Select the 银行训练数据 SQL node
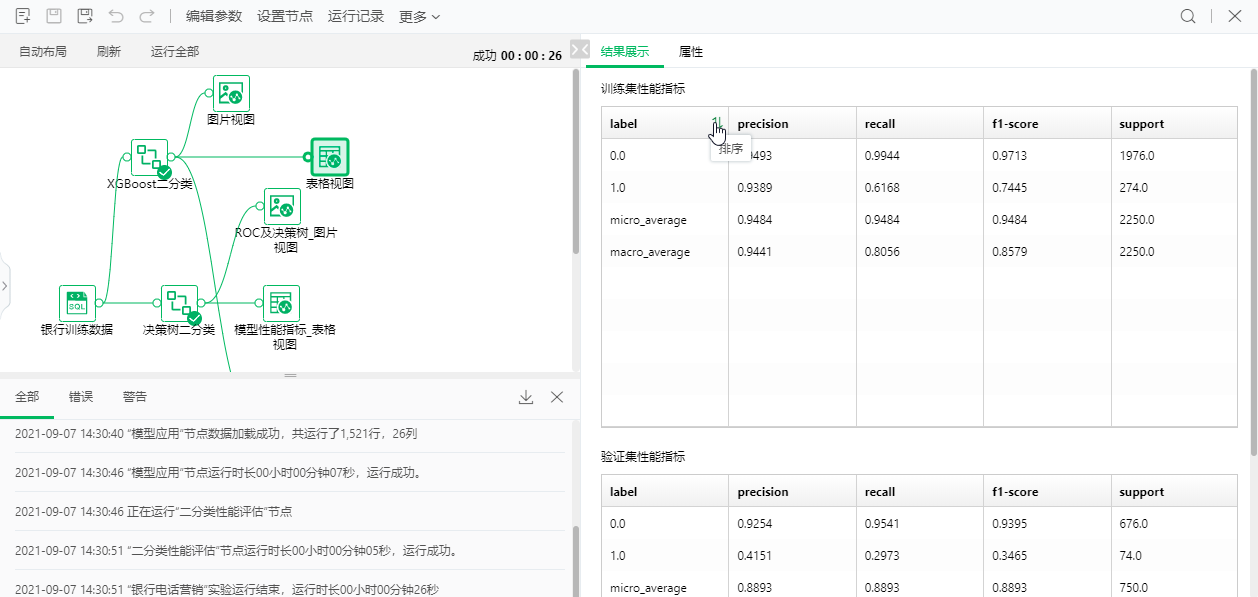1258x597 pixels. (x=77, y=303)
